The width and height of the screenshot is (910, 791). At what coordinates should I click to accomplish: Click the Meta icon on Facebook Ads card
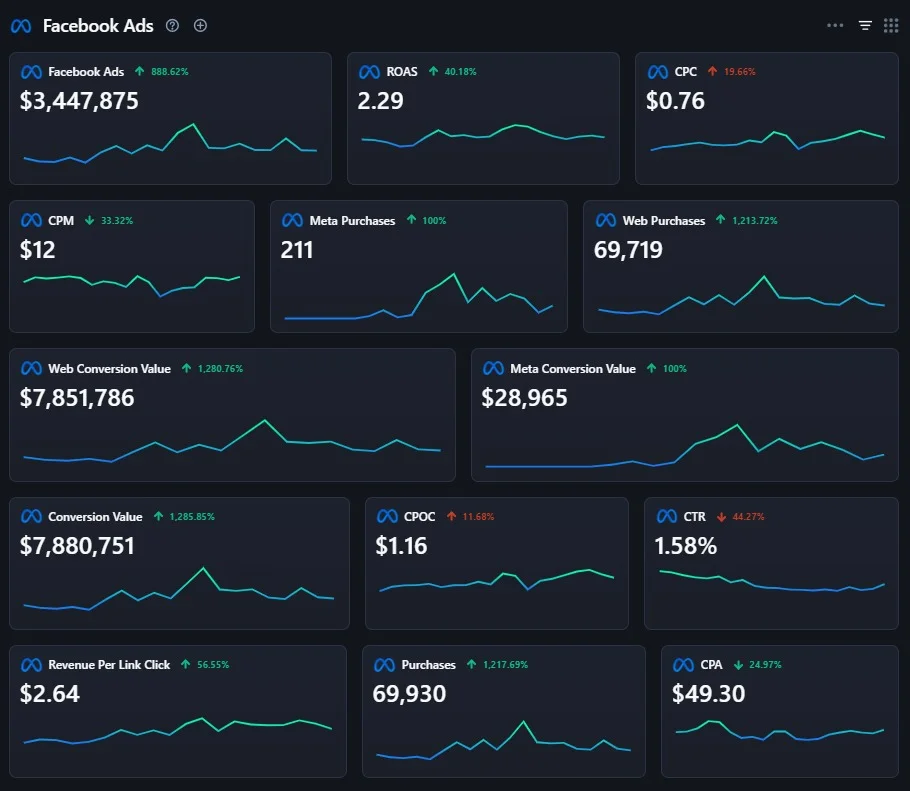click(31, 72)
